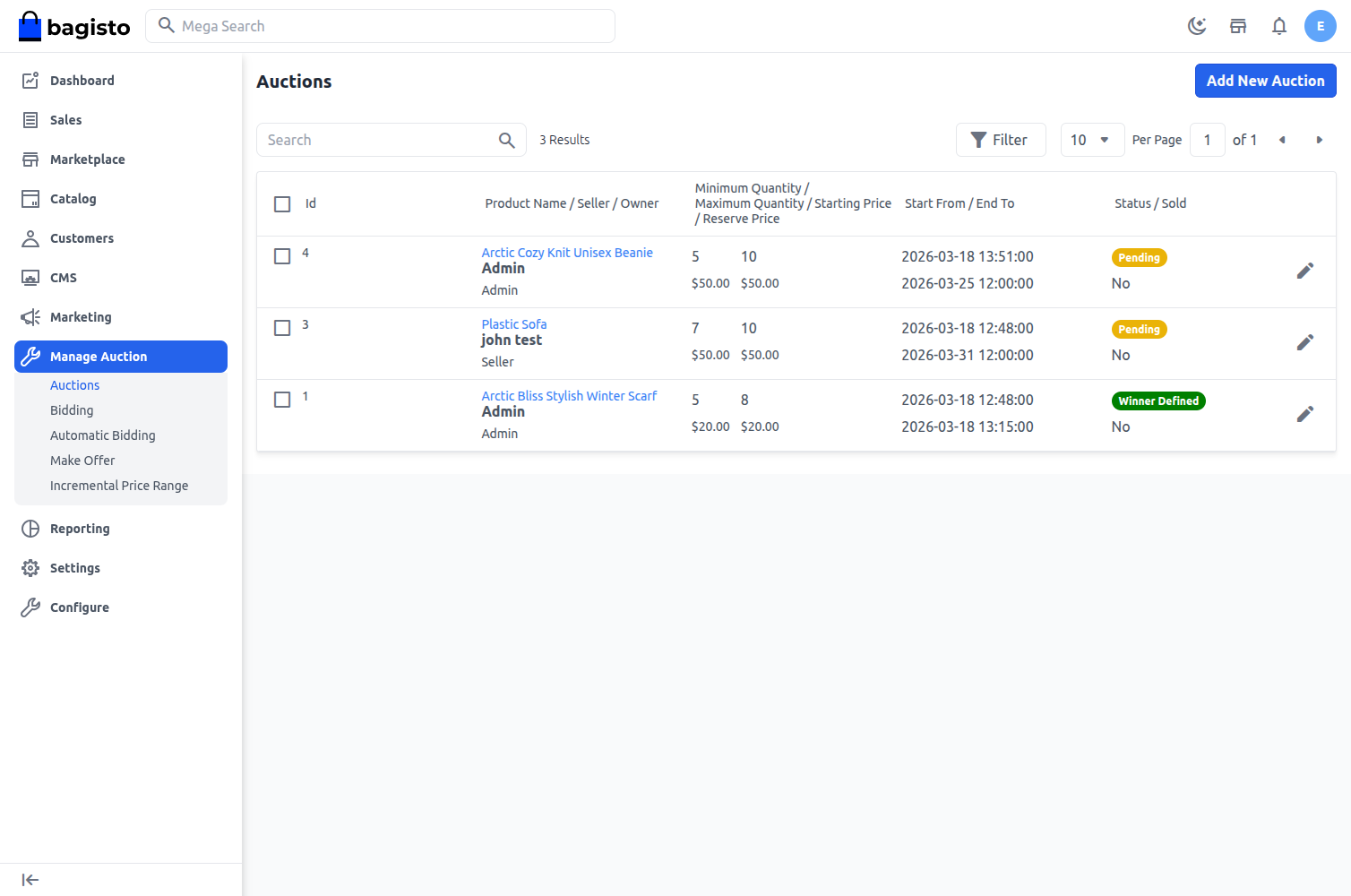This screenshot has width=1351, height=896.
Task: Click inside the Mega Search field
Action: pos(381,26)
